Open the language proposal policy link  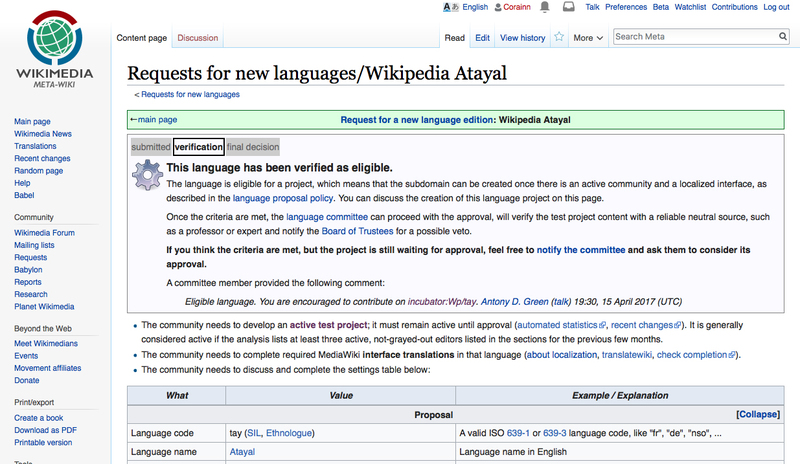tap(283, 198)
